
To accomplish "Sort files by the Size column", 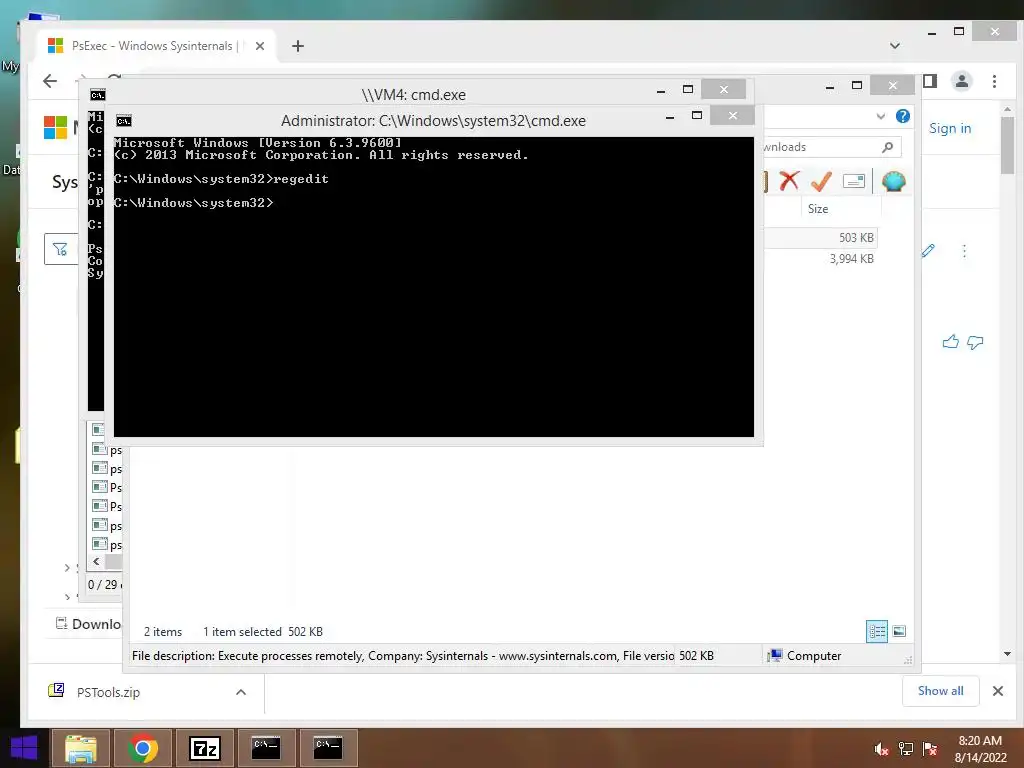I will (818, 209).
